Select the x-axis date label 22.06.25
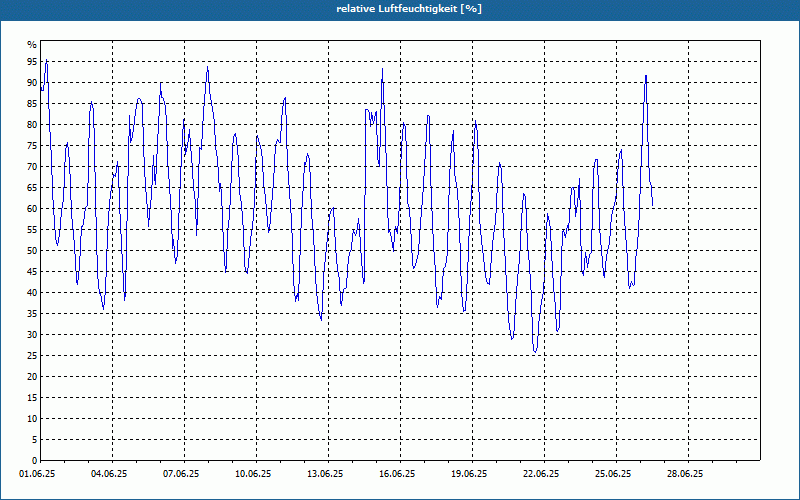 click(541, 474)
